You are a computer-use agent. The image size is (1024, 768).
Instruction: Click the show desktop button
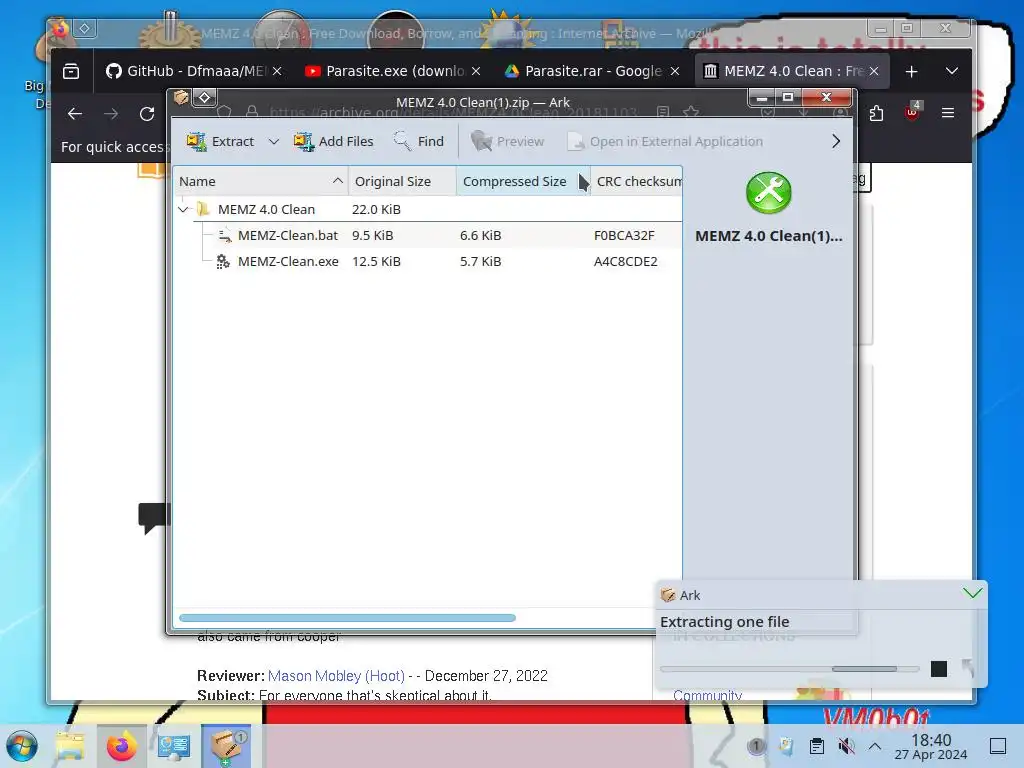coord(998,746)
